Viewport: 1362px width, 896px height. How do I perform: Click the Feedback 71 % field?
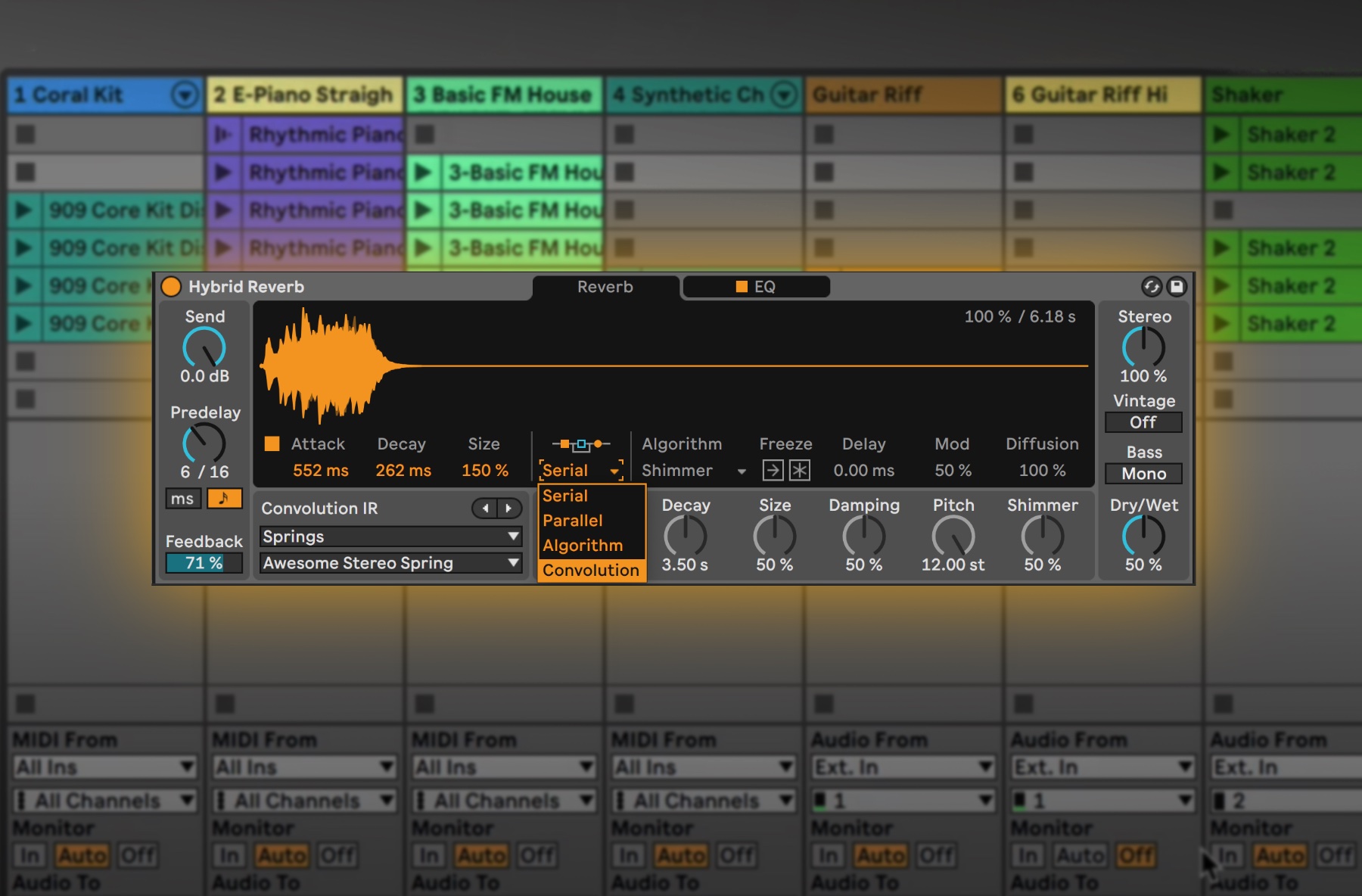coord(204,563)
